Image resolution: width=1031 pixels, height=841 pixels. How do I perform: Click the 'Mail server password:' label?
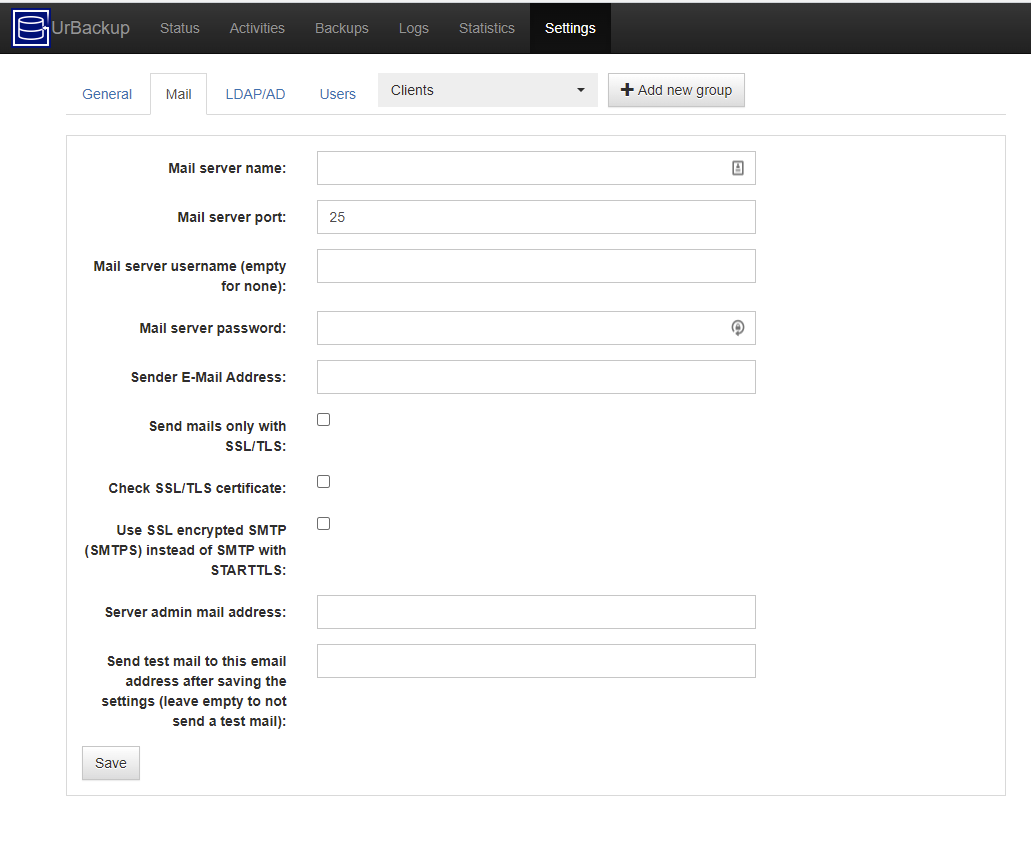(212, 328)
